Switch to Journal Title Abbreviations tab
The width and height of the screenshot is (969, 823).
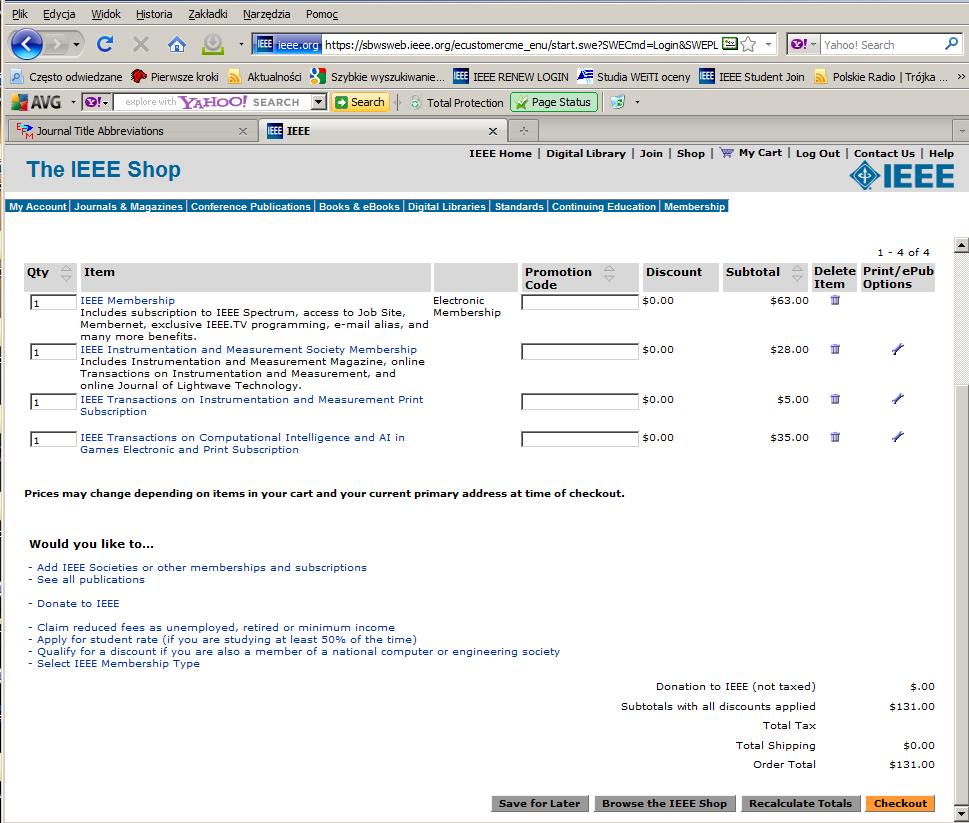click(x=132, y=131)
